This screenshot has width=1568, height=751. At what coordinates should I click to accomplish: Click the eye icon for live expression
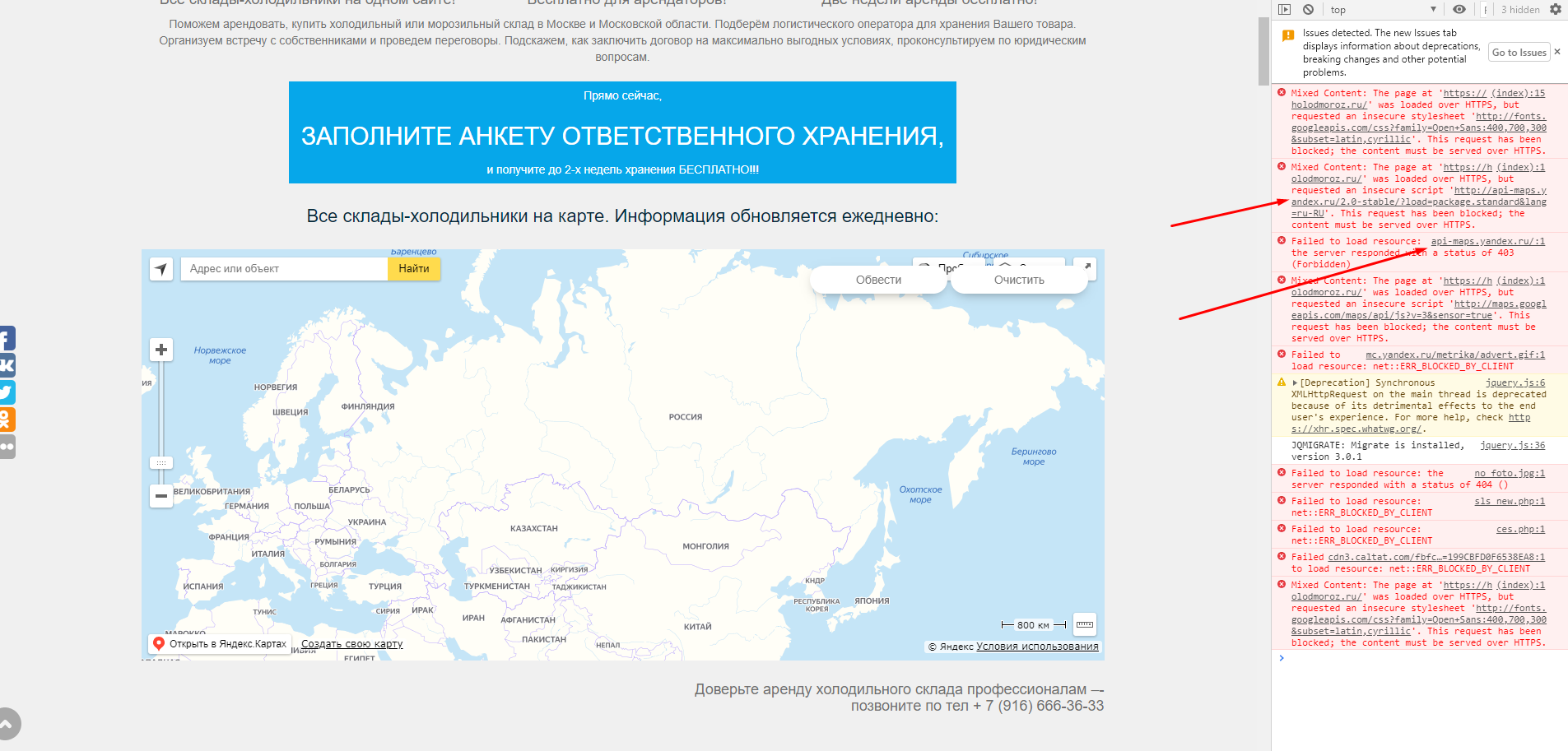click(x=1459, y=10)
